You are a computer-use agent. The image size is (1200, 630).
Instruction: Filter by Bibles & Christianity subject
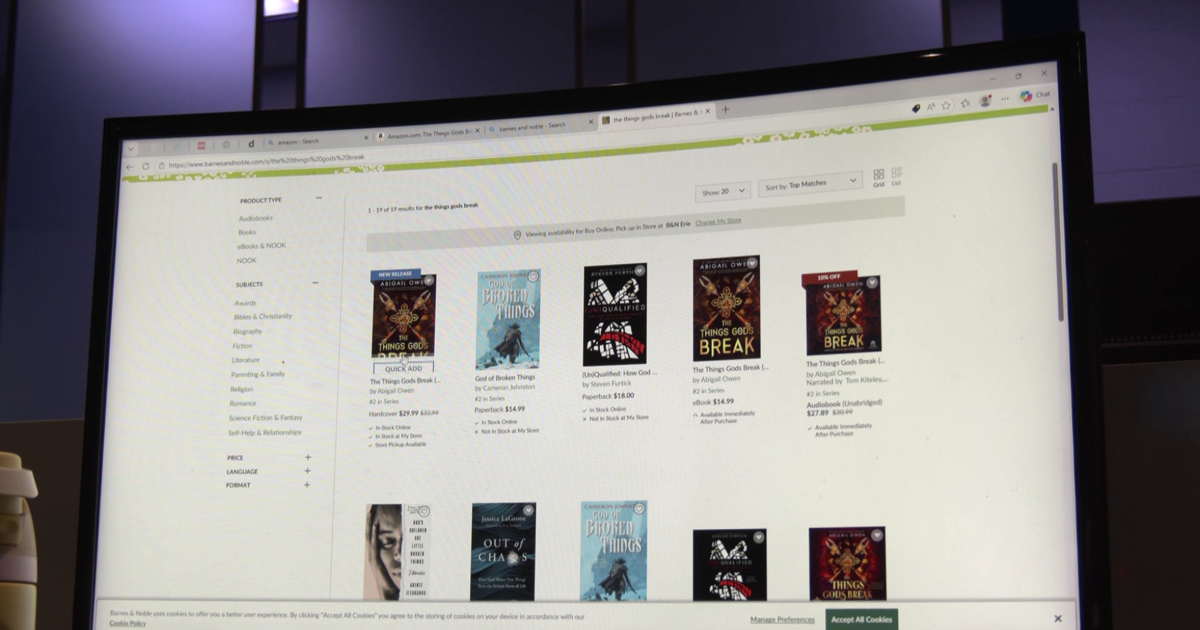[x=263, y=317]
